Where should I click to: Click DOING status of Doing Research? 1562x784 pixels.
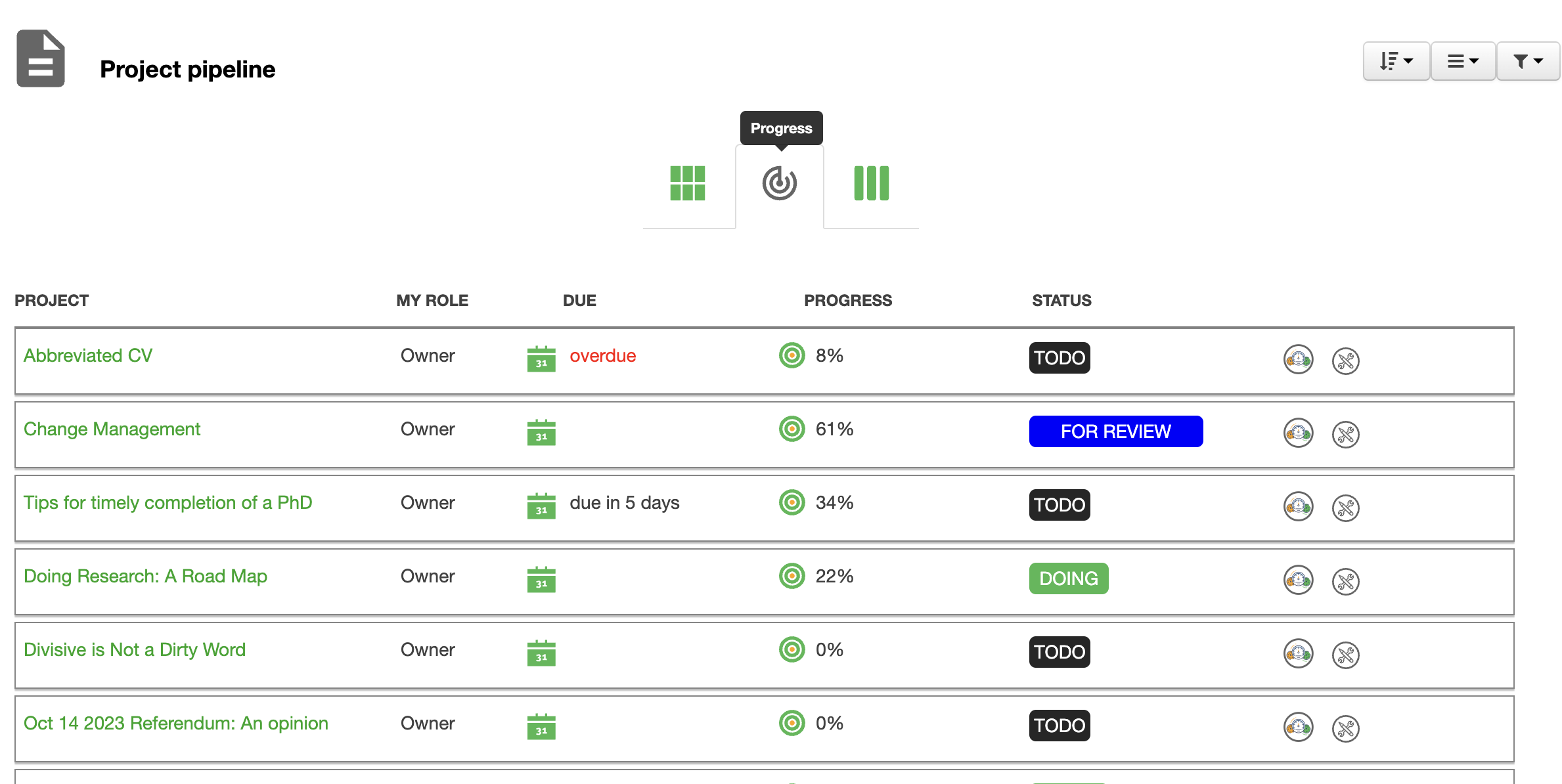tap(1069, 578)
